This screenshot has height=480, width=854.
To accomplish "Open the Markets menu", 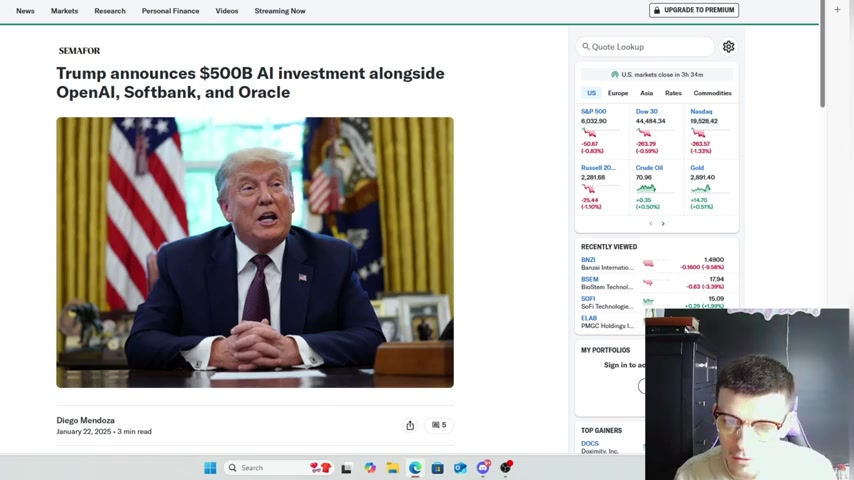I will 64,11.
